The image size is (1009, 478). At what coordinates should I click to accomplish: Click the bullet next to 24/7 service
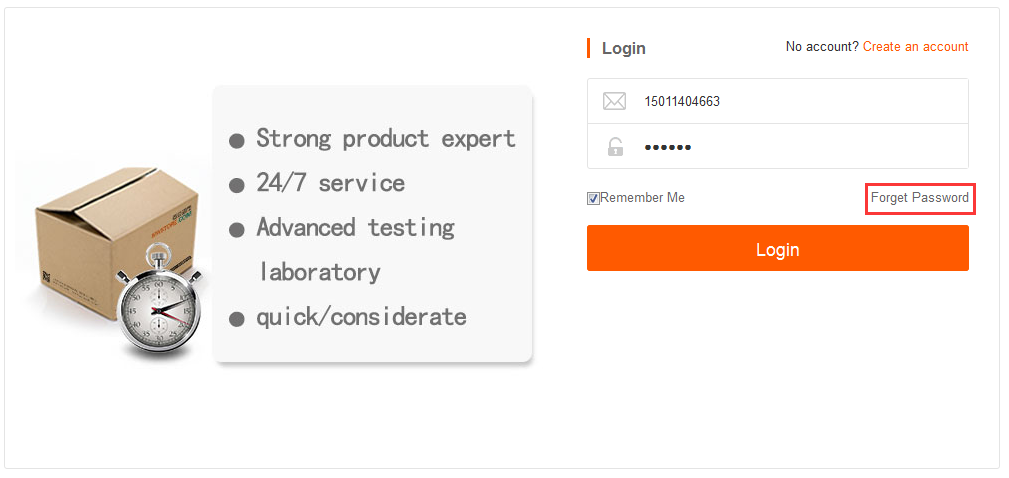pyautogui.click(x=237, y=185)
